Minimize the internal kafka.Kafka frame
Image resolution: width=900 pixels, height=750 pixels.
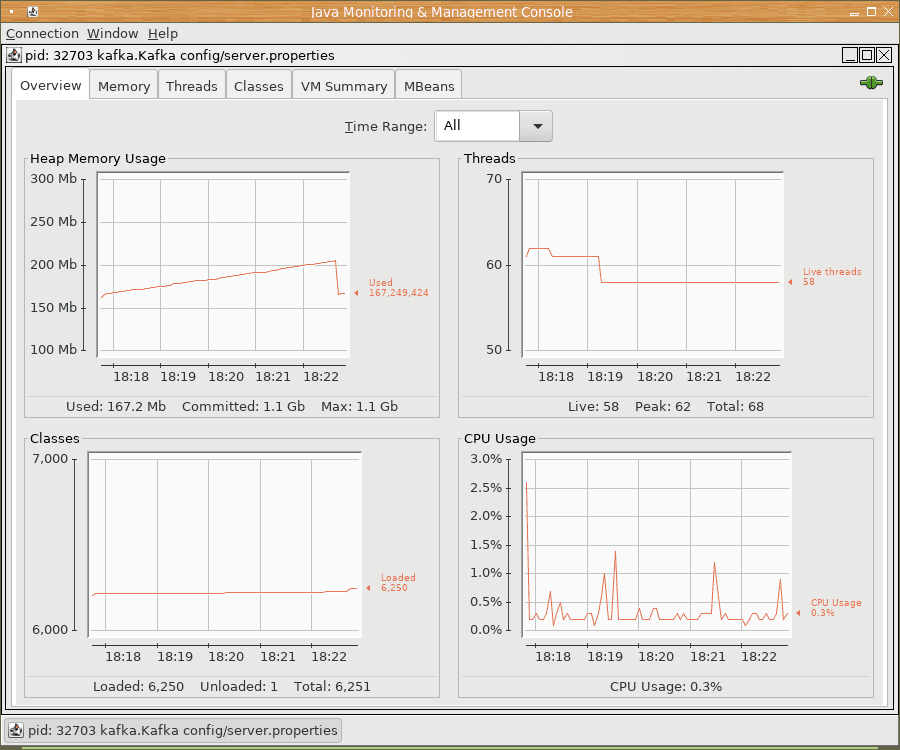850,56
